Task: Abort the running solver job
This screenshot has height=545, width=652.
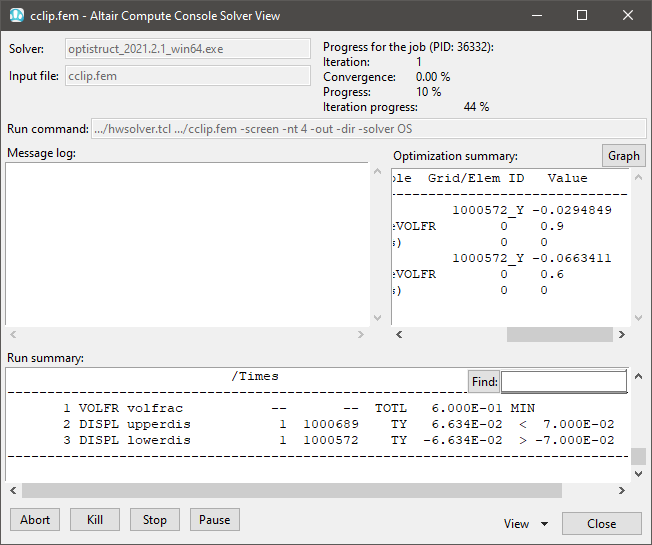Action: (x=35, y=520)
